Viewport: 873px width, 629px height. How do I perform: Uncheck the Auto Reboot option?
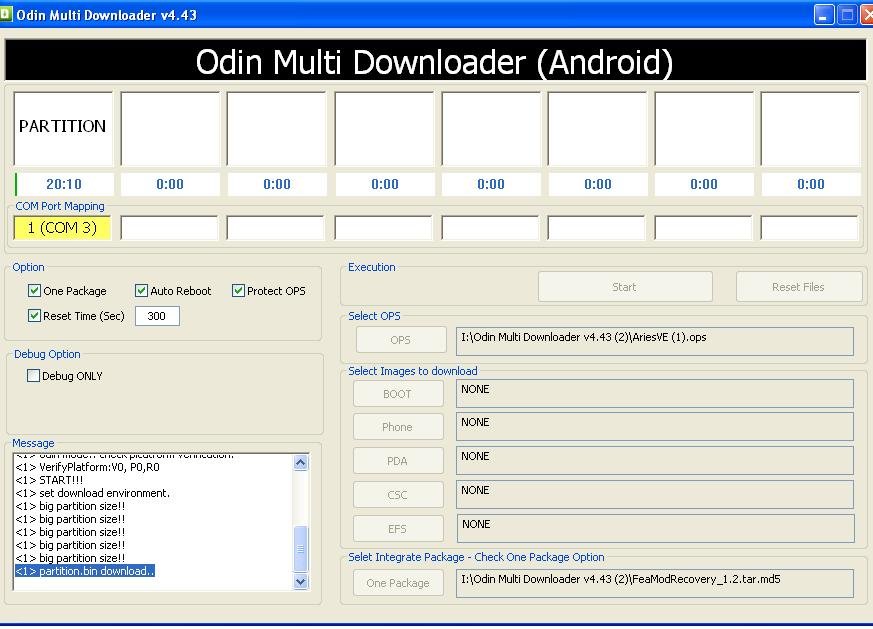[x=141, y=291]
